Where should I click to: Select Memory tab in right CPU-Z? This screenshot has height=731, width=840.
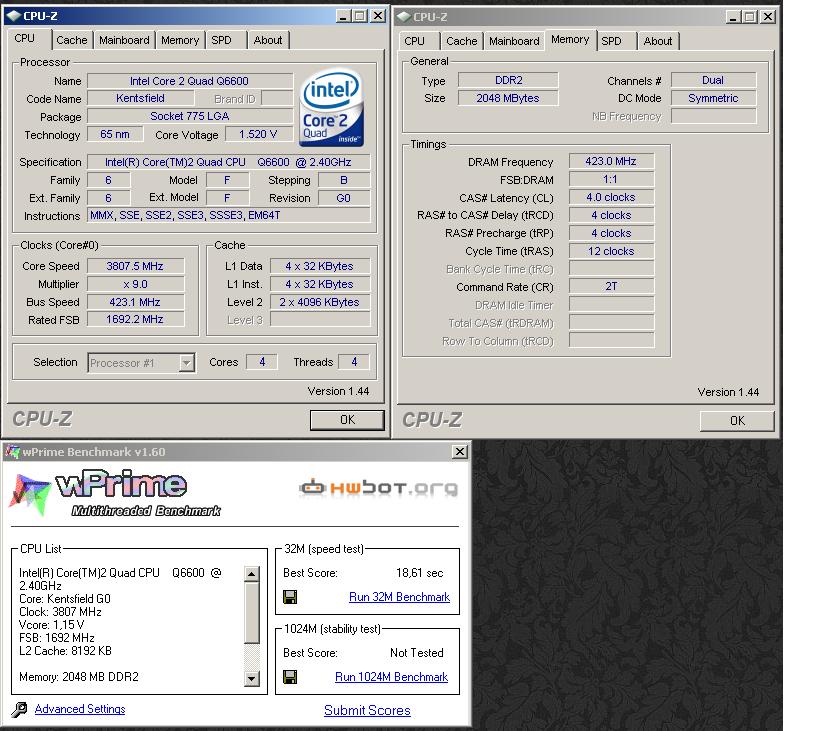[570, 40]
